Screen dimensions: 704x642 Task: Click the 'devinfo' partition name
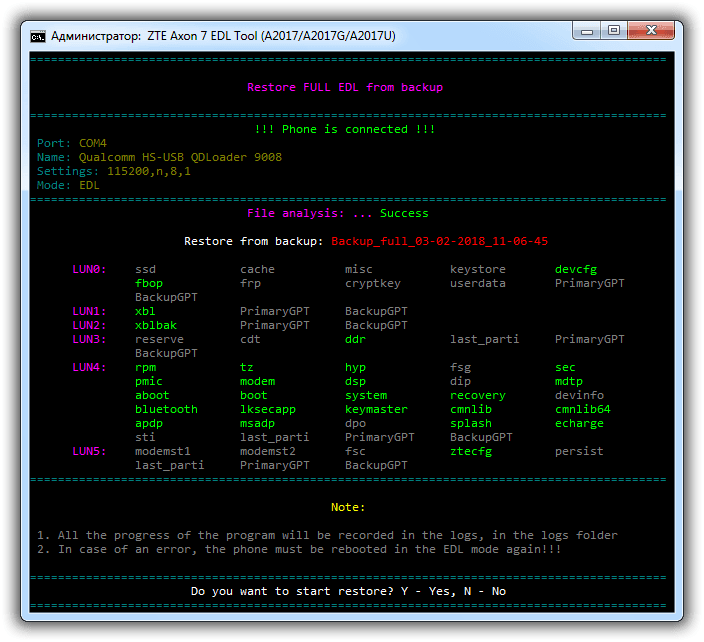click(580, 395)
